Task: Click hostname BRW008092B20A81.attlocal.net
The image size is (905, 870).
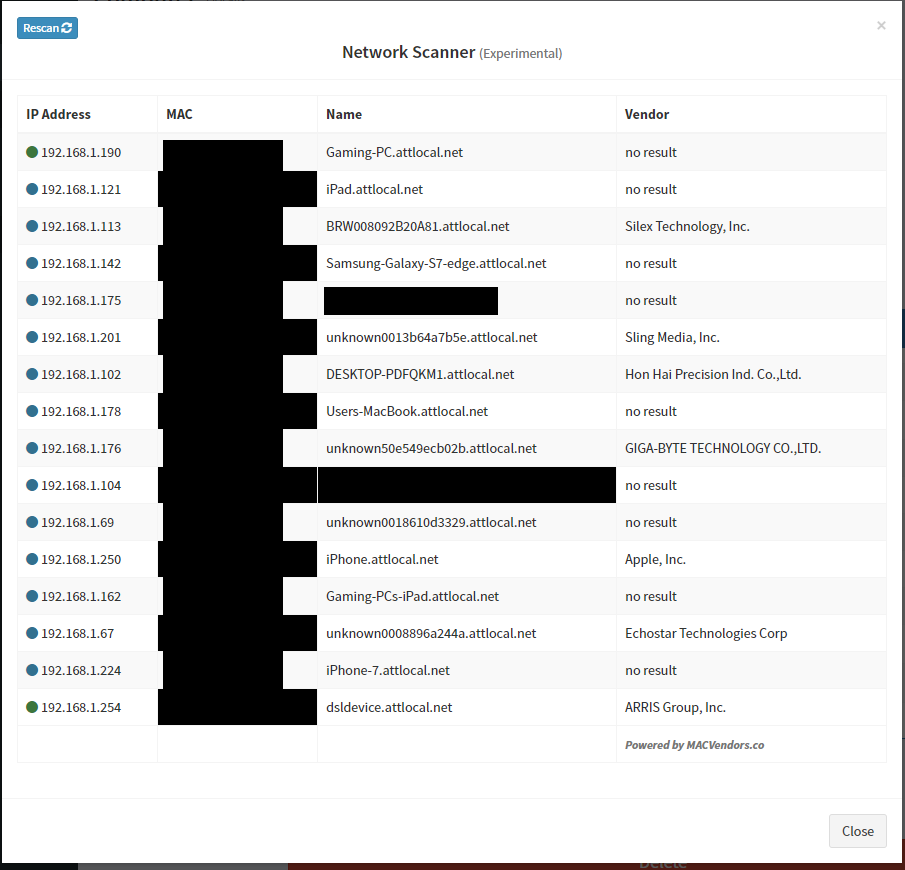Action: click(417, 226)
